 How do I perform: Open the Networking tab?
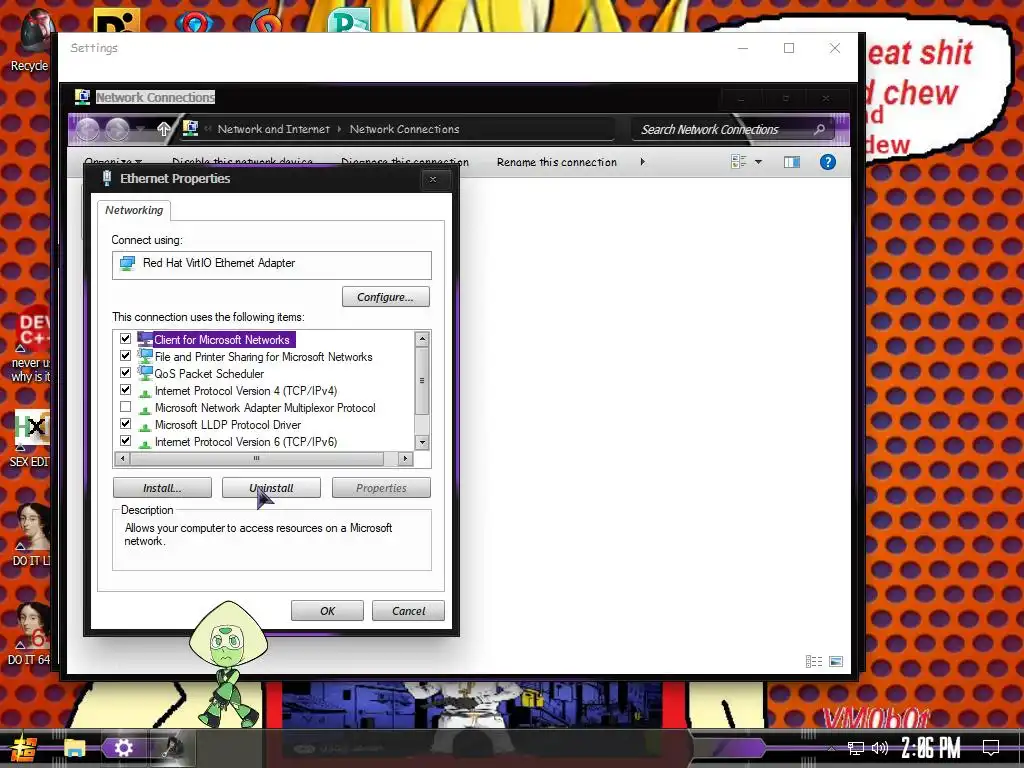pyautogui.click(x=134, y=210)
